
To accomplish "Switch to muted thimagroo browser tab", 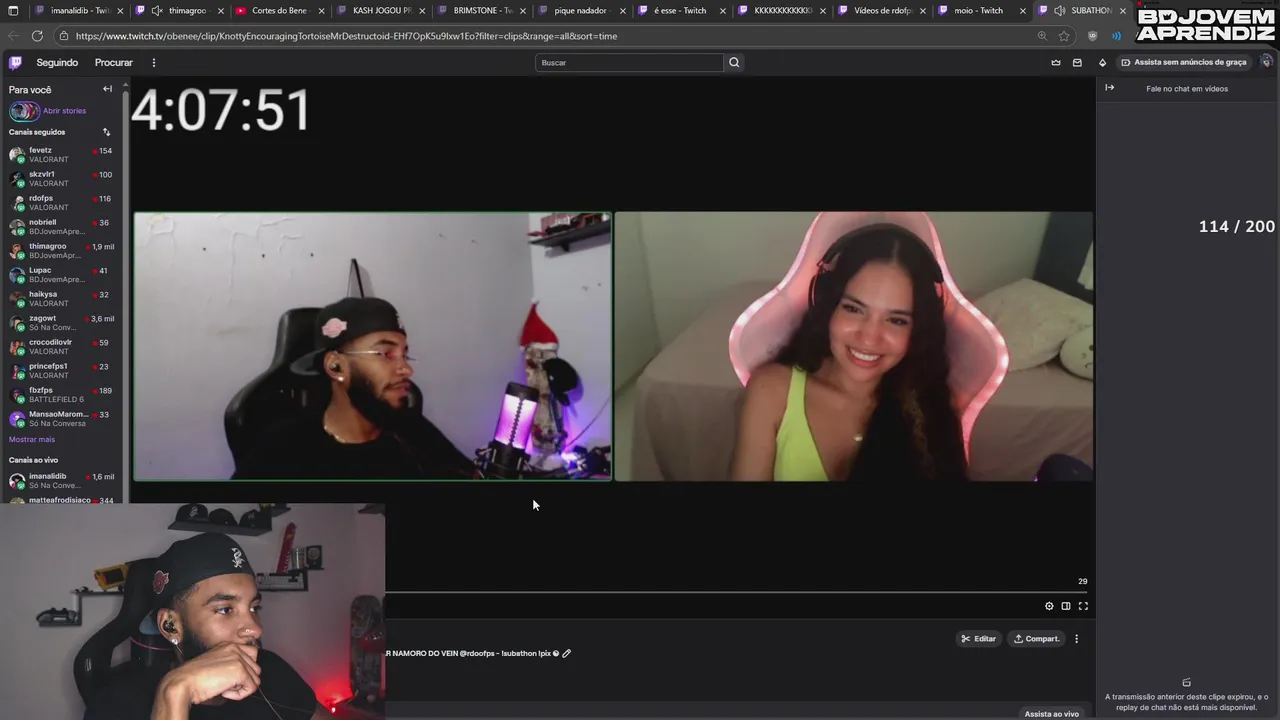I will (x=180, y=10).
